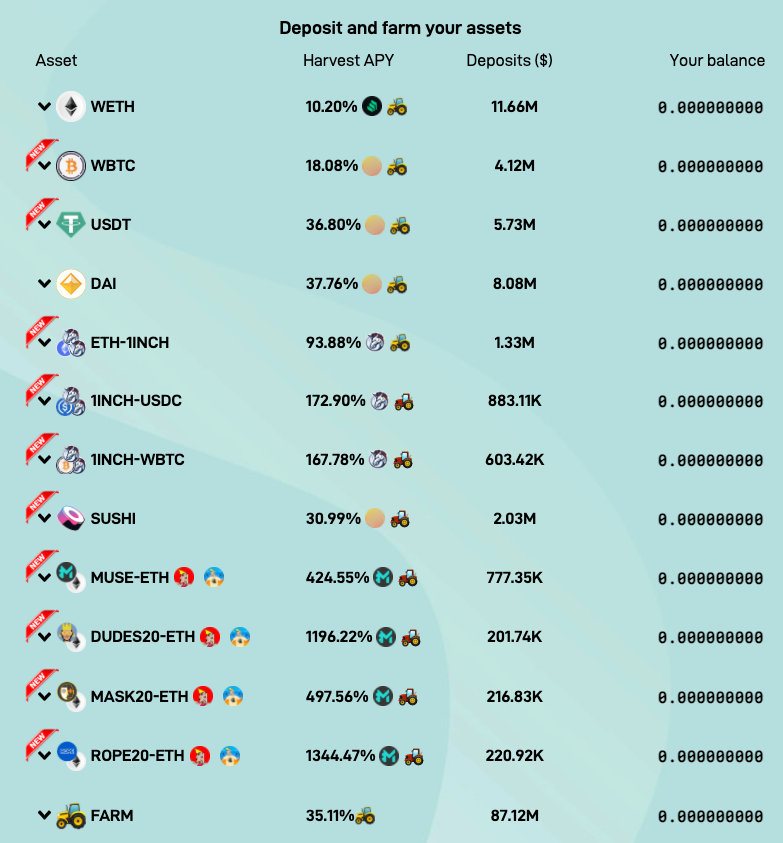Click the SUSHI token icon
The height and width of the screenshot is (843, 783).
(x=71, y=518)
